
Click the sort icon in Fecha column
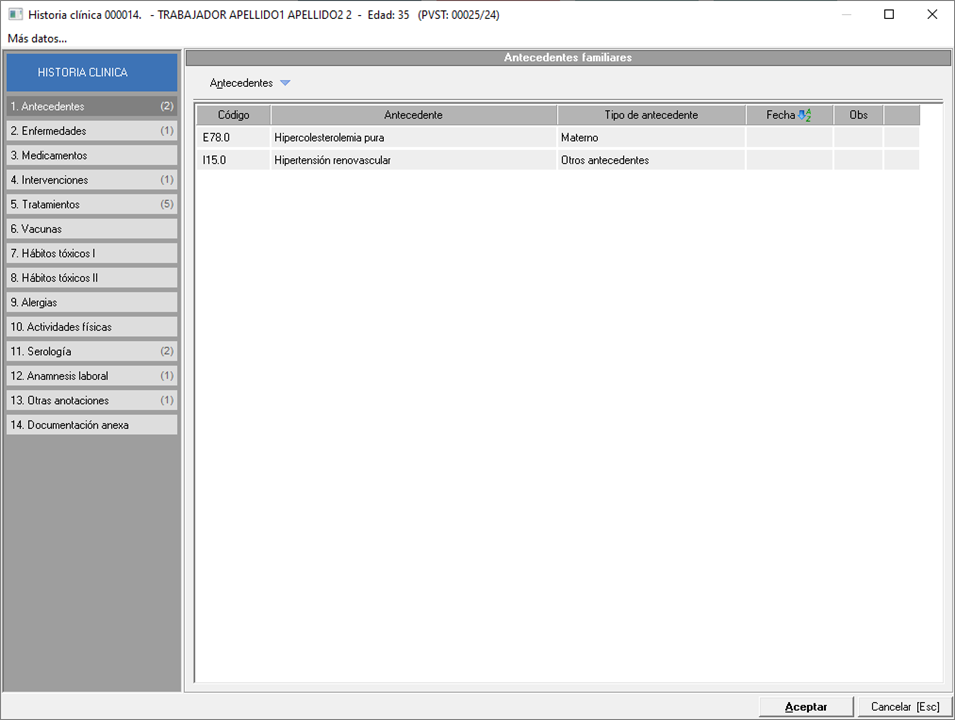tap(805, 115)
